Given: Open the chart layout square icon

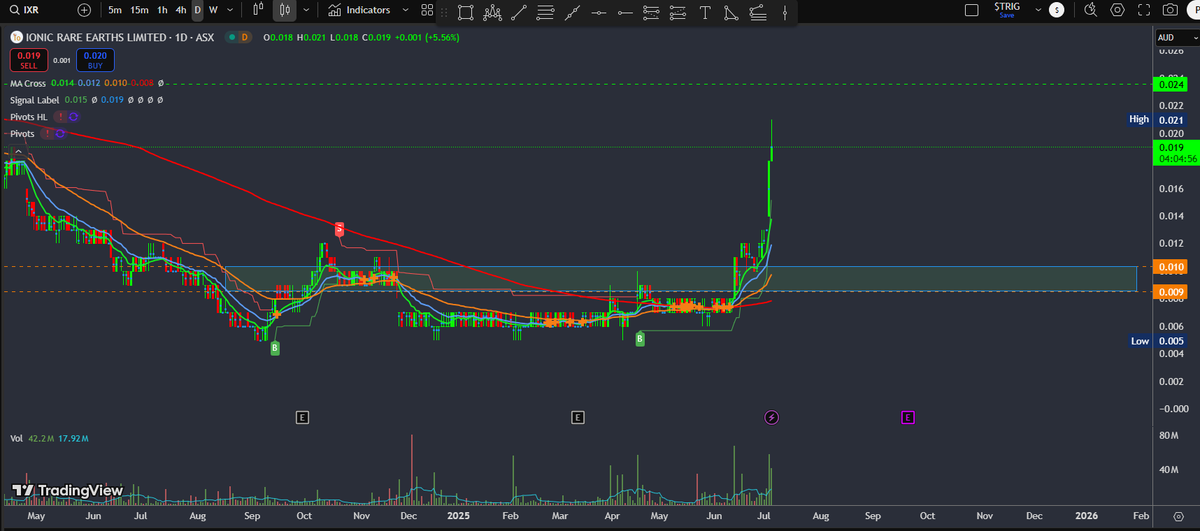Looking at the screenshot, I should 971,10.
